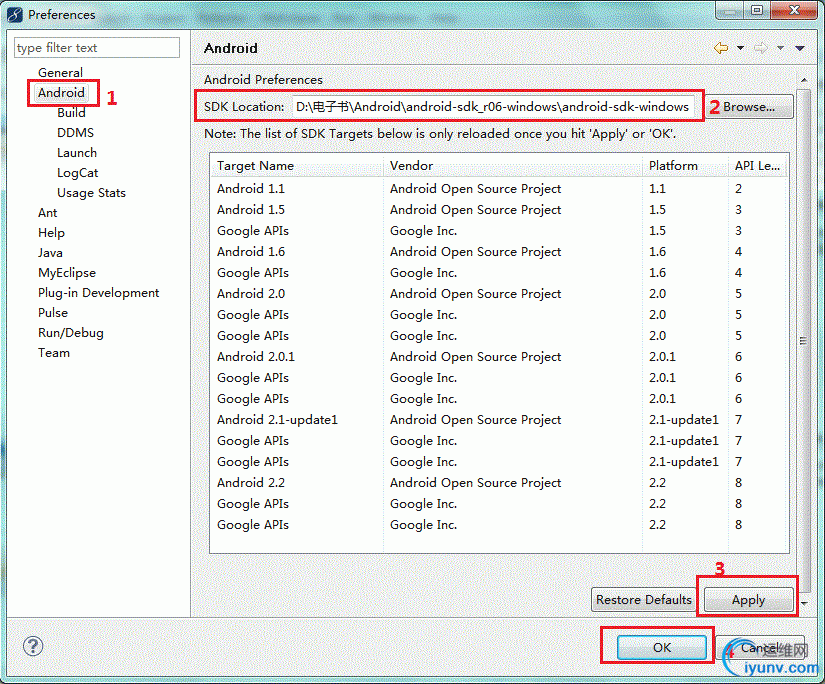Select Help in the preferences tree
This screenshot has height=684, width=825.
[51, 233]
